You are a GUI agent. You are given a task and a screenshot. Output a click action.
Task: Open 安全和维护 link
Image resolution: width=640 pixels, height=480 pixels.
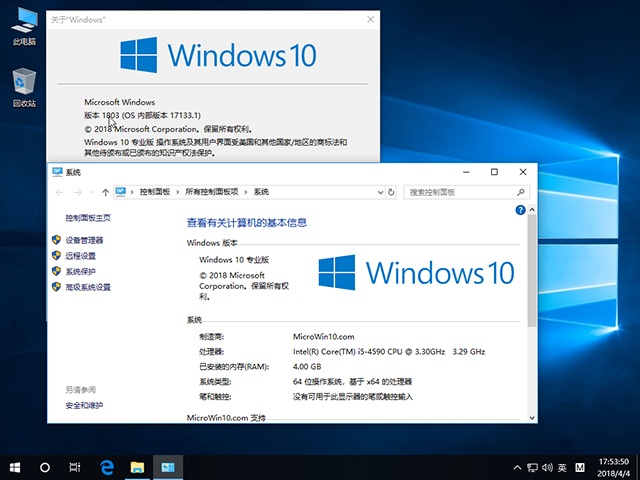84,405
